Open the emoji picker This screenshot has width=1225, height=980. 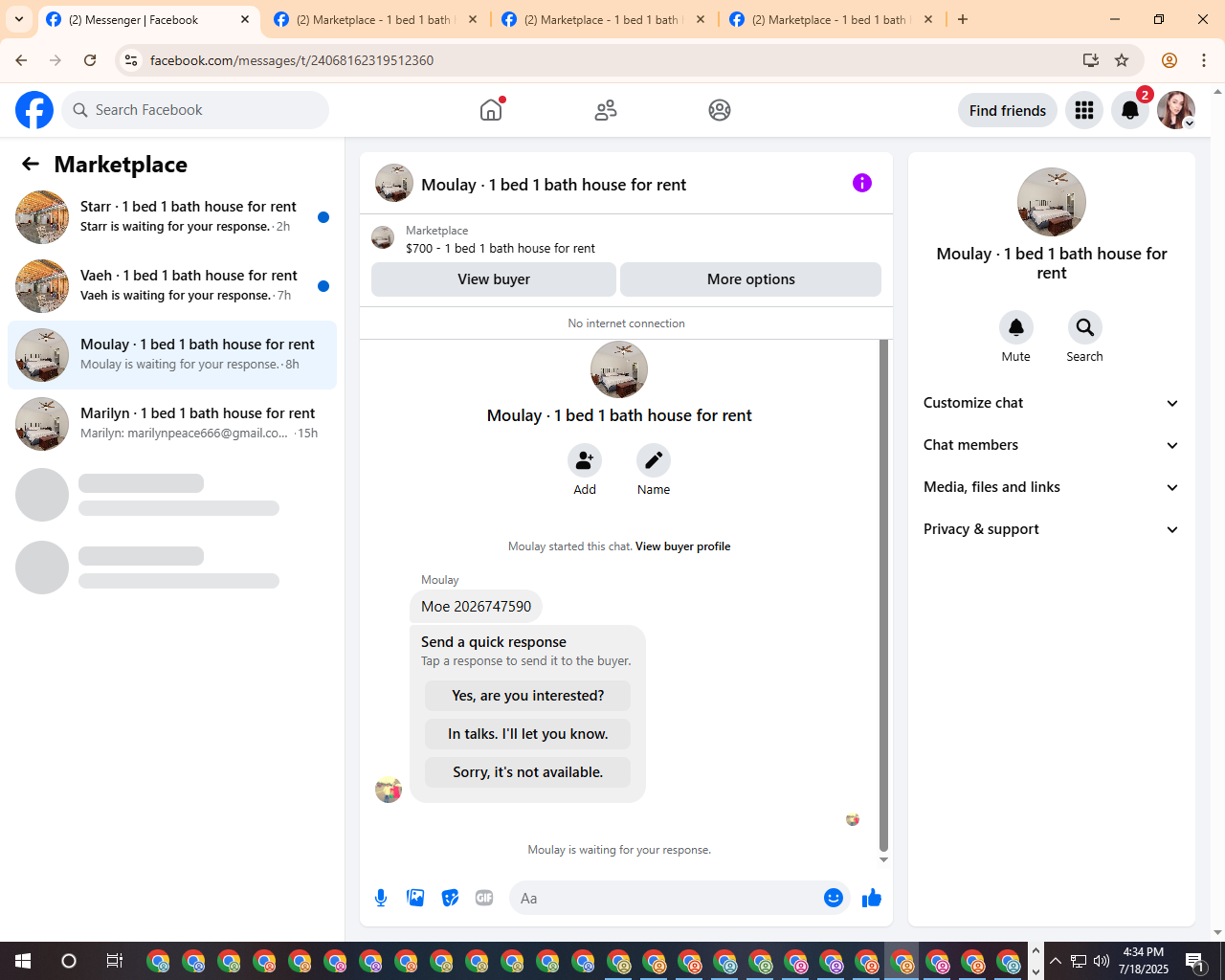coord(834,898)
